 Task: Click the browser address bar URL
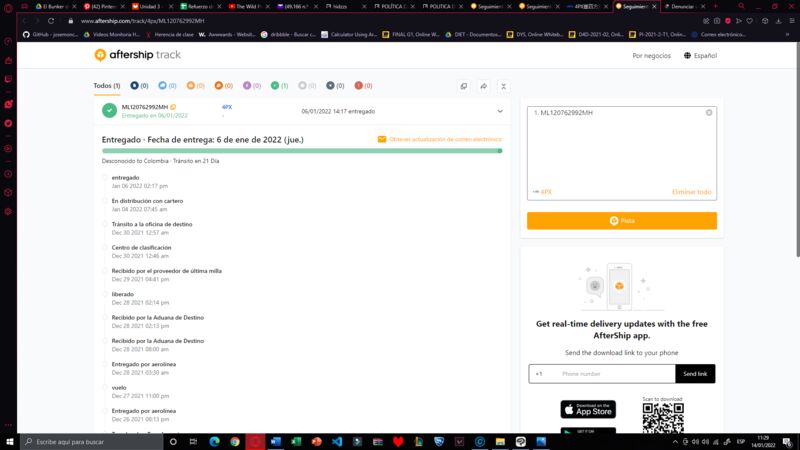[x=142, y=21]
